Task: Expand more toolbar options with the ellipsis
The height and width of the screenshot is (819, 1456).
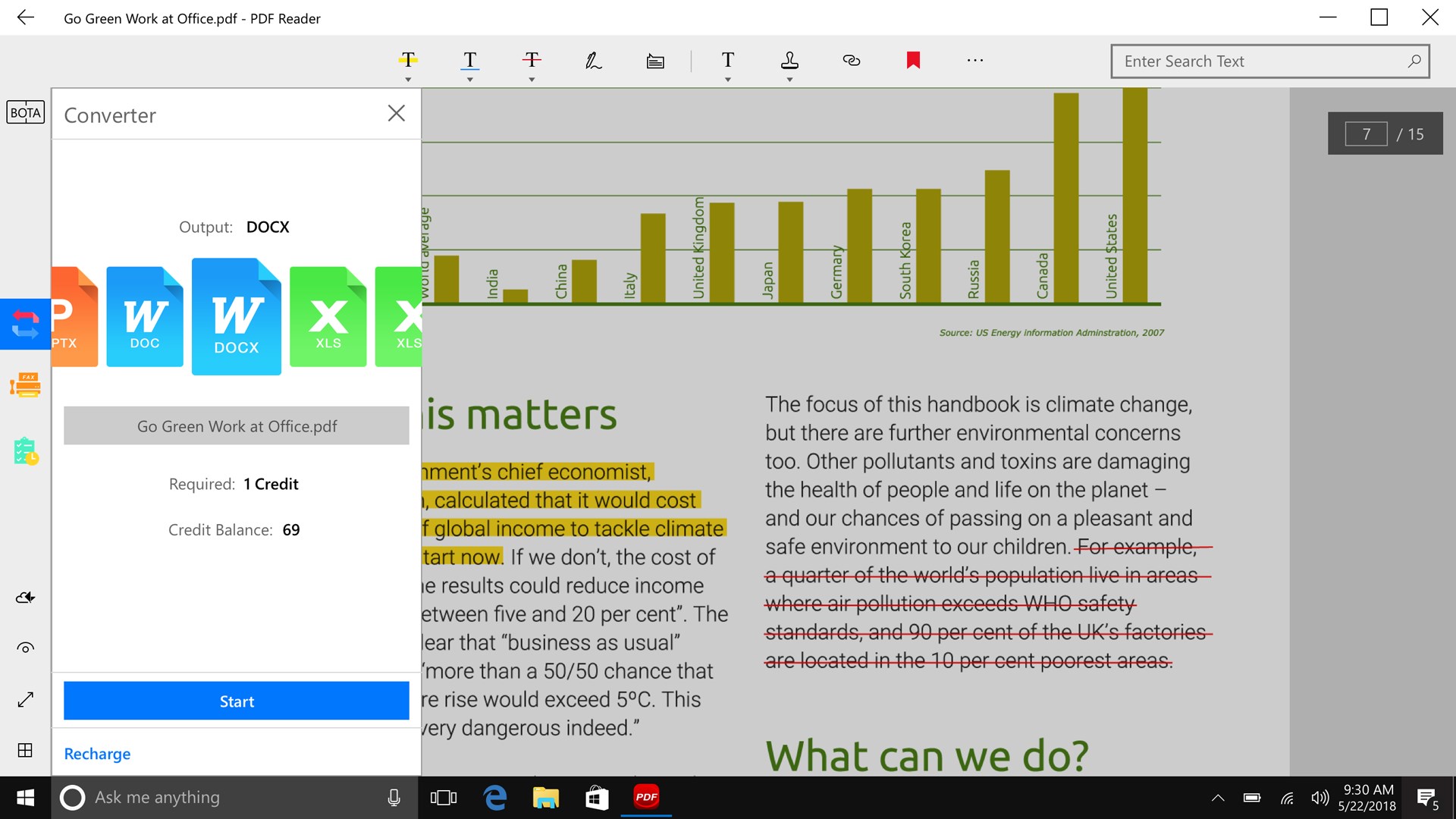Action: tap(974, 61)
